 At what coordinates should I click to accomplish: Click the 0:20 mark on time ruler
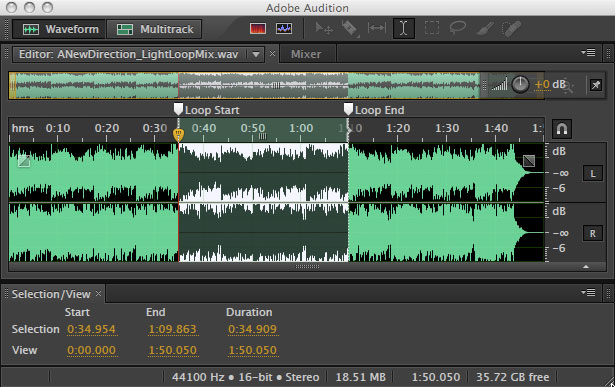(107, 128)
